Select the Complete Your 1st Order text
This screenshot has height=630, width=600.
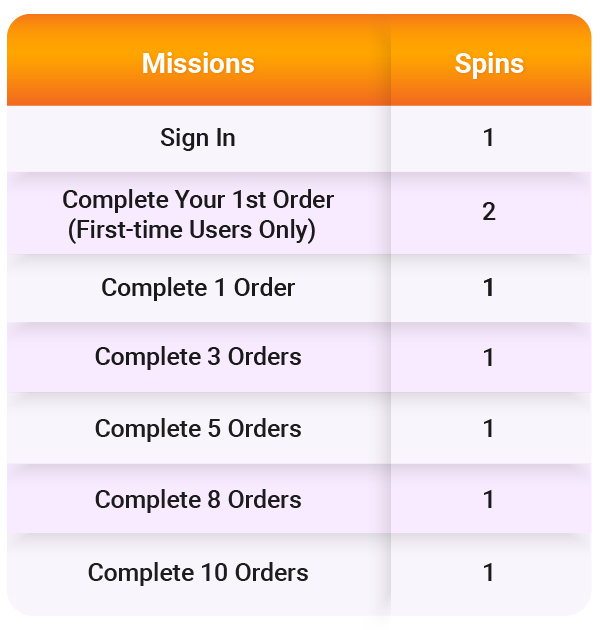[198, 199]
